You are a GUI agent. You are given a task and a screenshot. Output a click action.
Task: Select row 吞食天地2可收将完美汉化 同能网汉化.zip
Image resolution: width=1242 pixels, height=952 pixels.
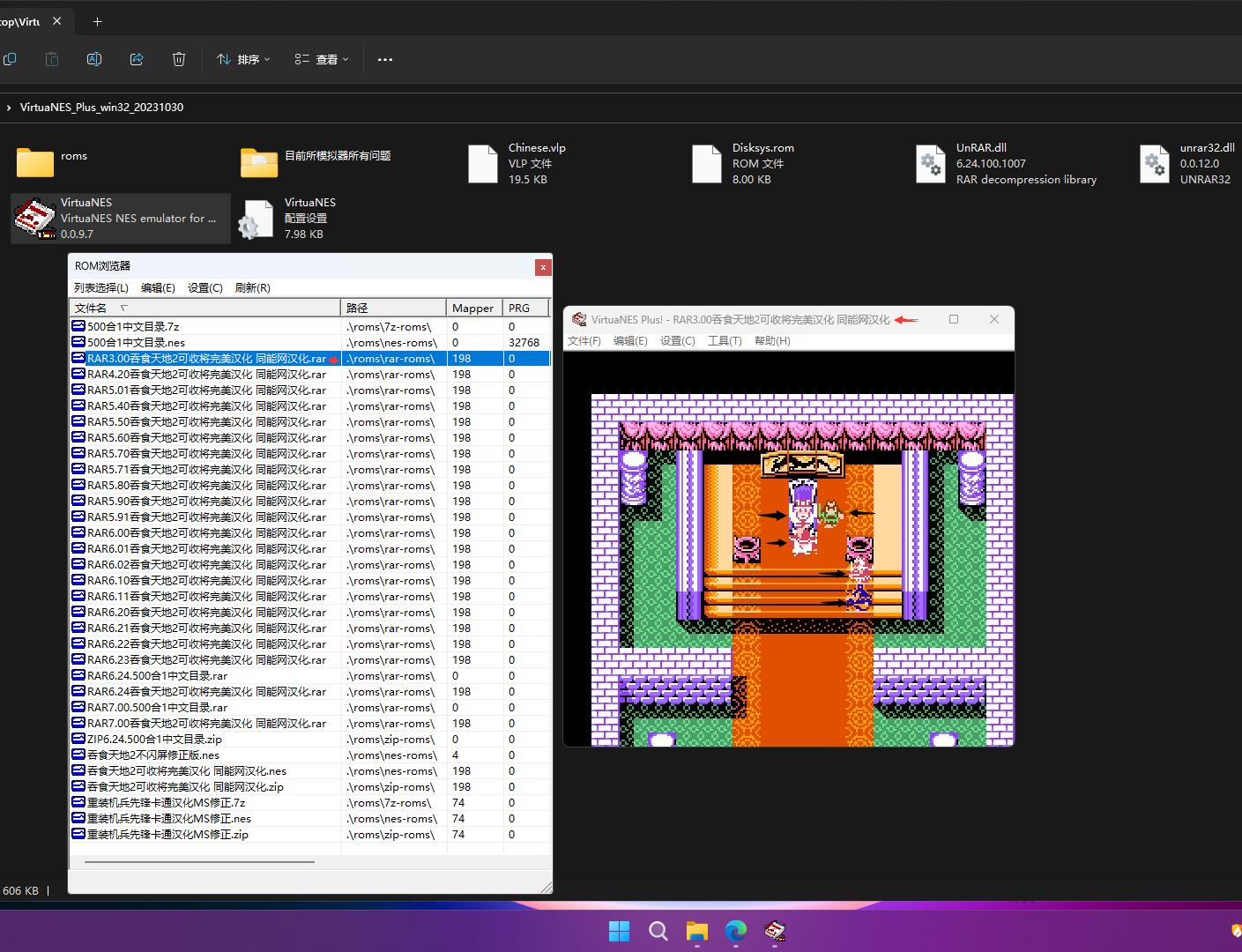click(310, 786)
